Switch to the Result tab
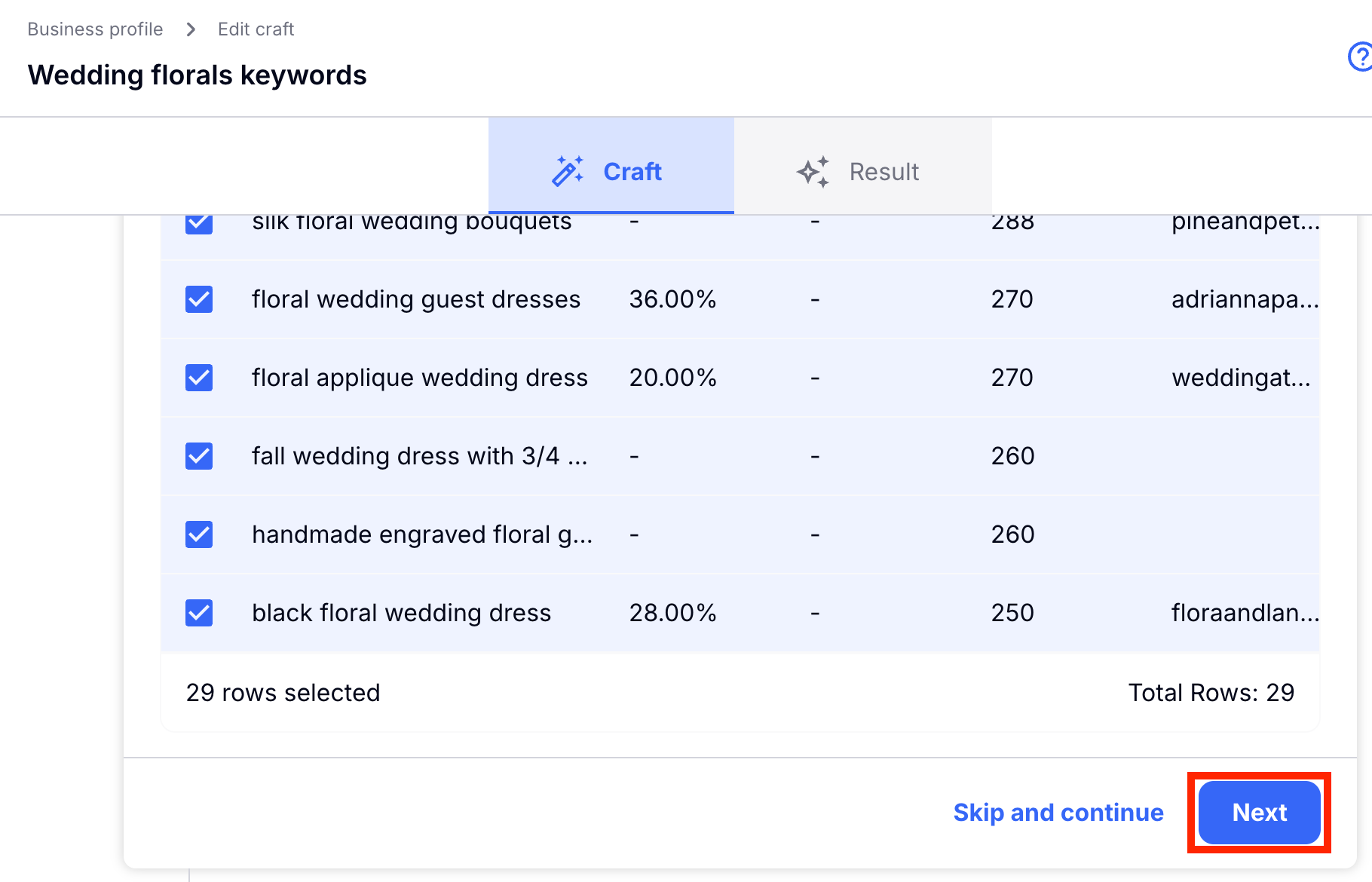Viewport: 1372px width, 882px height. (862, 171)
